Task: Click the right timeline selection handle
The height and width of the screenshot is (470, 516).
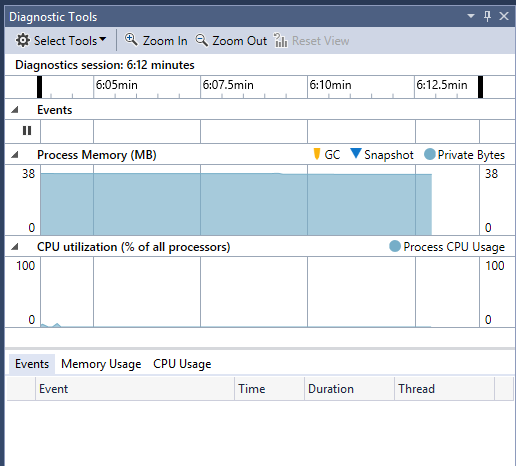Action: coord(480,87)
